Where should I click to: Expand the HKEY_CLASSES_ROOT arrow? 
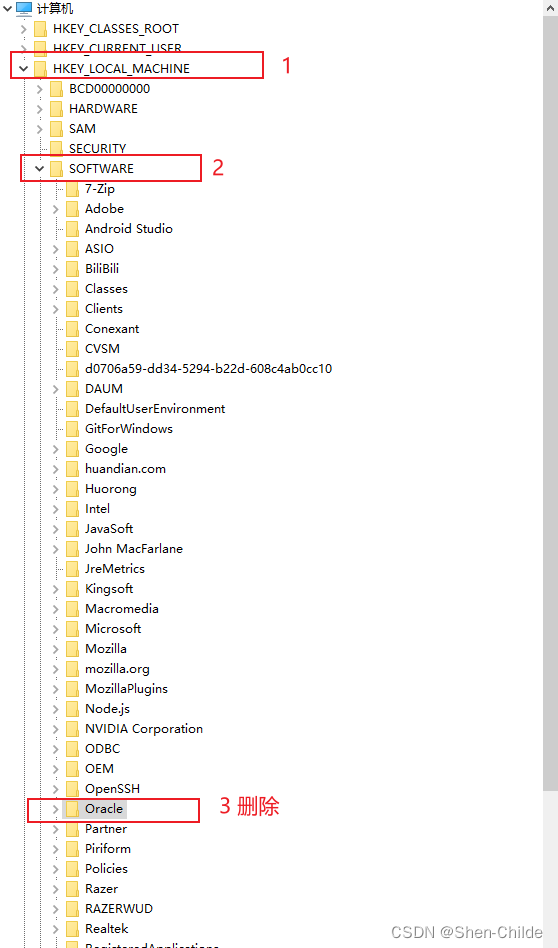[24, 29]
